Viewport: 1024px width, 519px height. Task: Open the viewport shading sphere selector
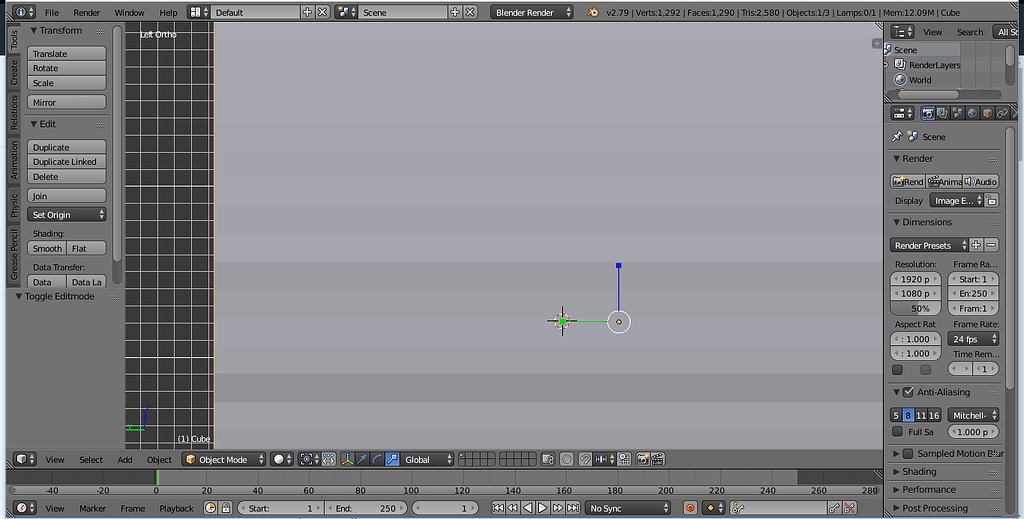282,459
